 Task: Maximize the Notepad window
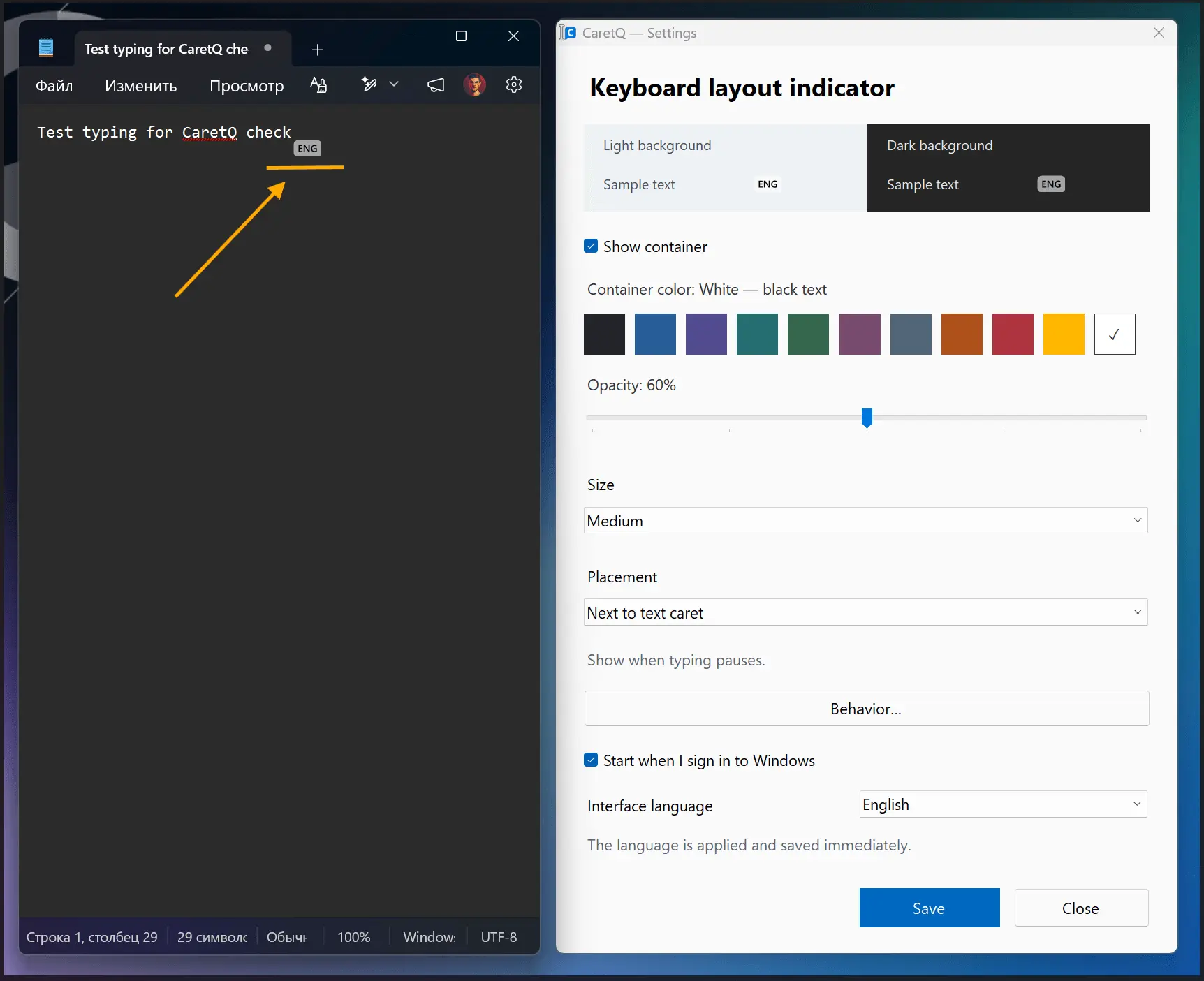point(461,36)
